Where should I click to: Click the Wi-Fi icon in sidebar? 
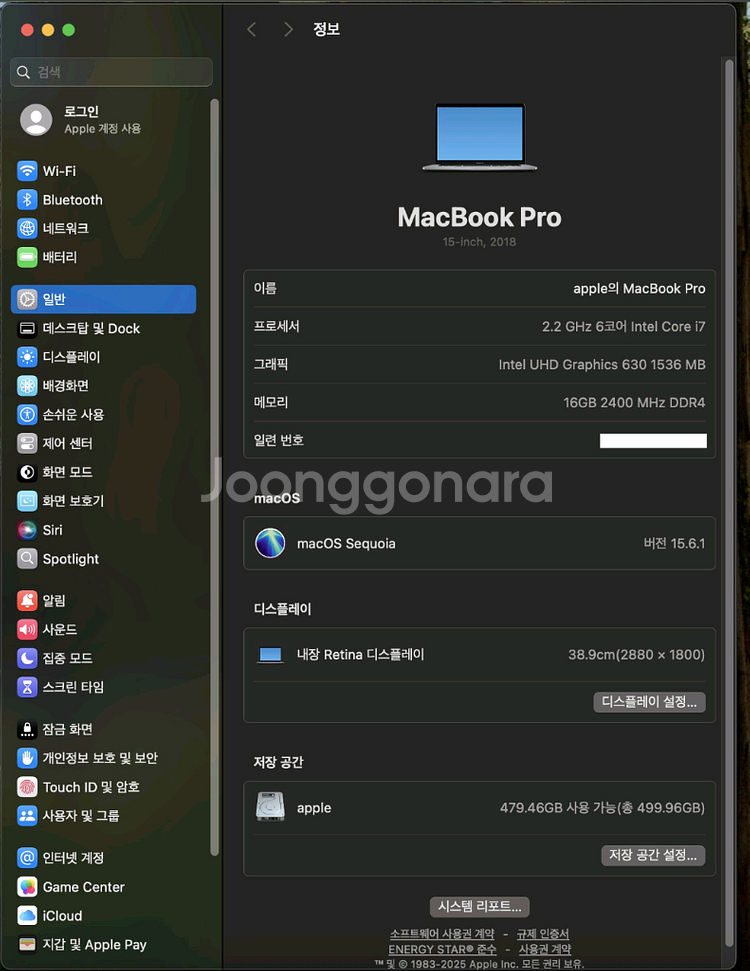tap(27, 171)
